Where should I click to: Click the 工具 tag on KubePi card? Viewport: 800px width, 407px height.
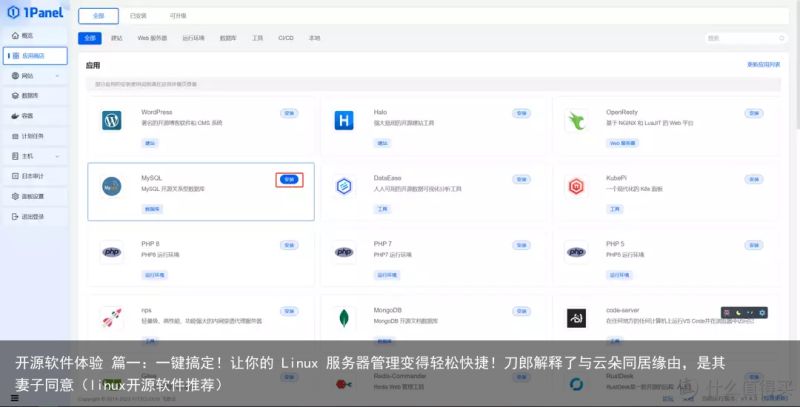(x=614, y=209)
